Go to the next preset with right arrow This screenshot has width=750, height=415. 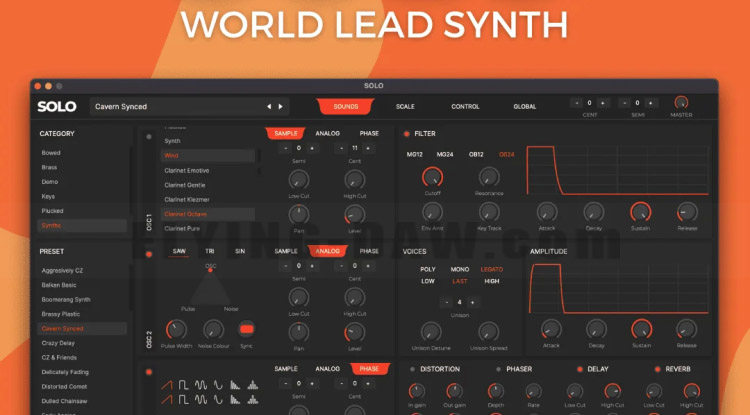[x=281, y=107]
